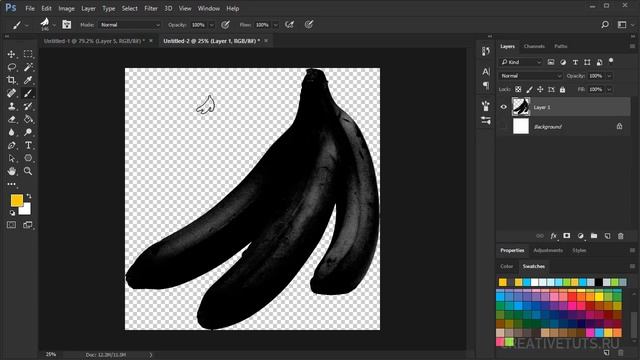The image size is (640, 360).
Task: Create new fill or adjustment layer
Action: click(580, 236)
